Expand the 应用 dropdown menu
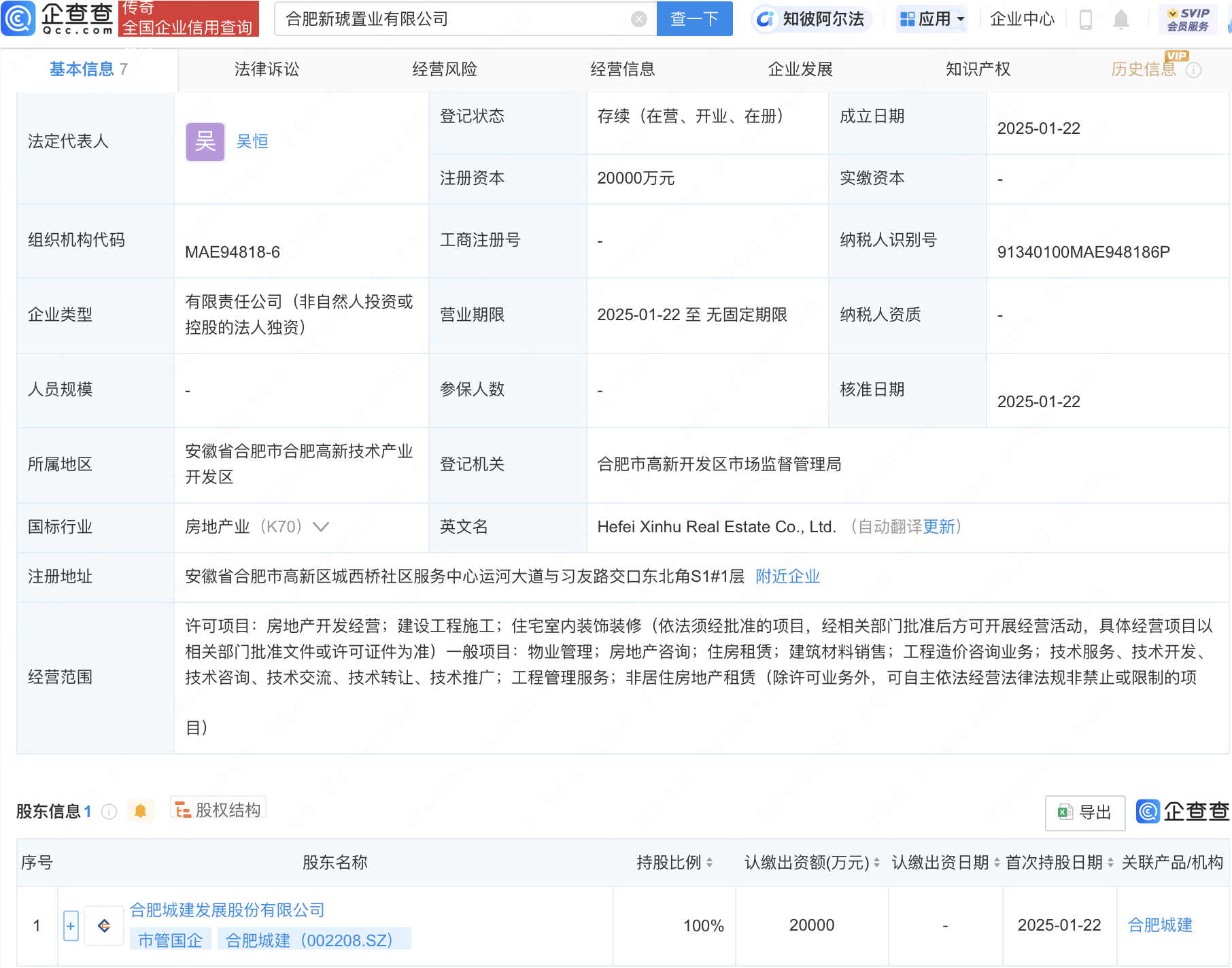Viewport: 1232px width, 968px height. [x=932, y=19]
